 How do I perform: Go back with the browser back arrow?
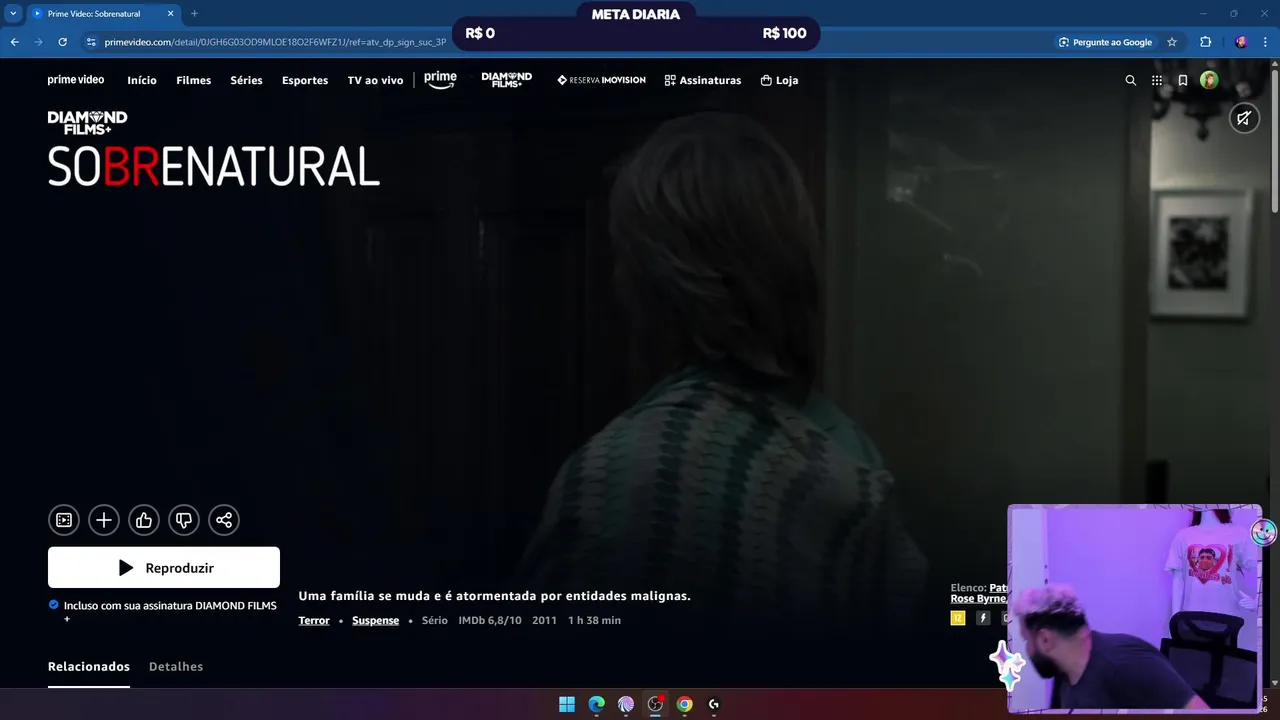[x=14, y=42]
